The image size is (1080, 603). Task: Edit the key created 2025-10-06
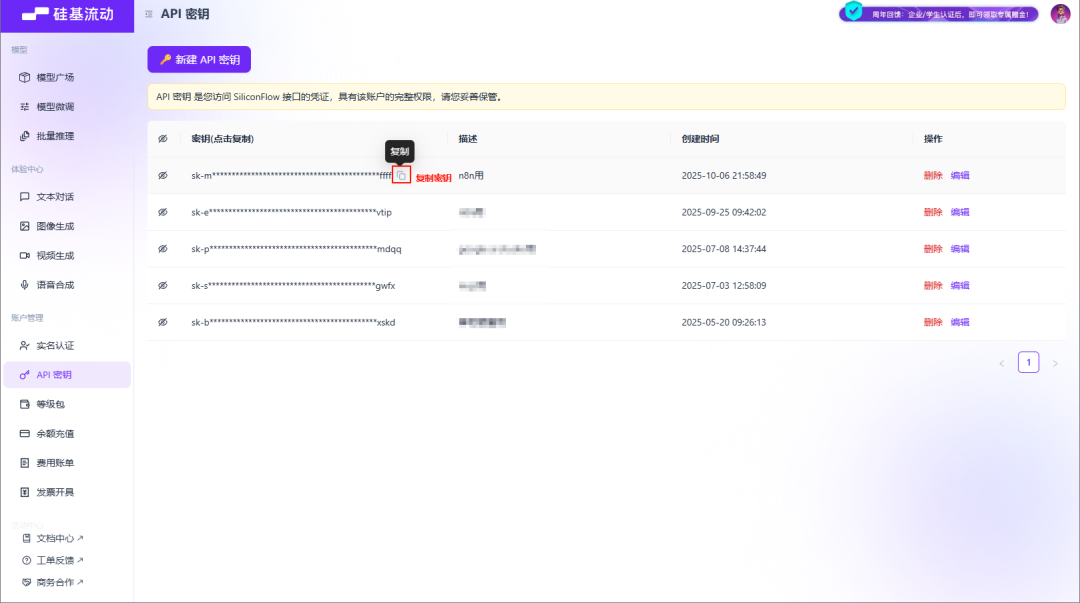coord(960,175)
